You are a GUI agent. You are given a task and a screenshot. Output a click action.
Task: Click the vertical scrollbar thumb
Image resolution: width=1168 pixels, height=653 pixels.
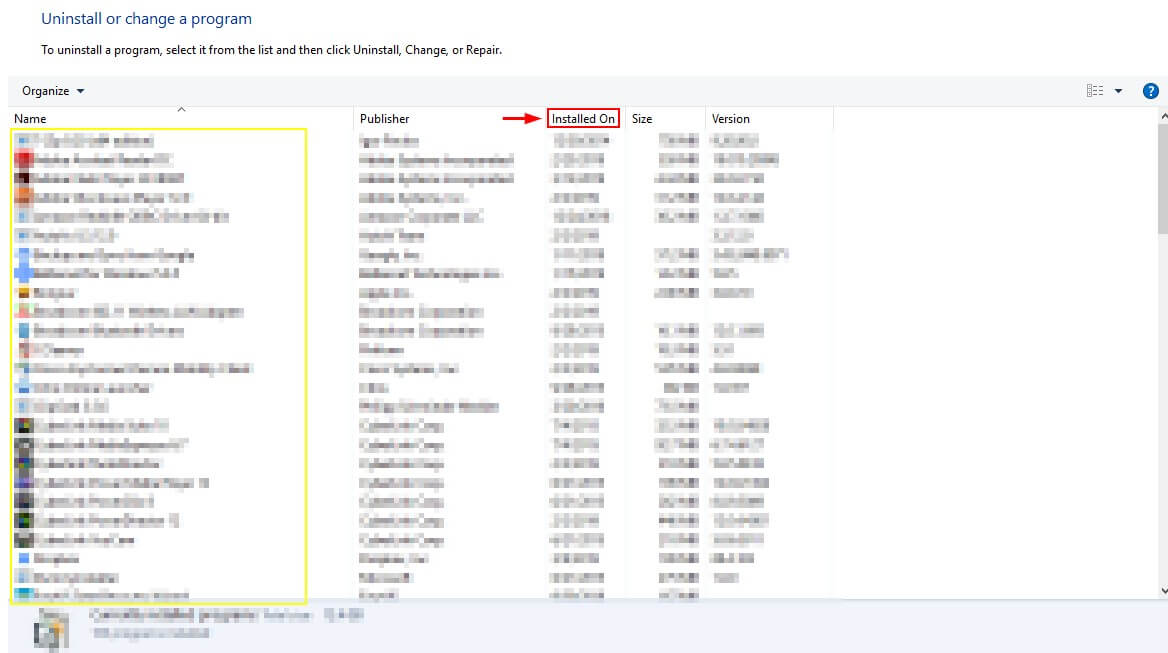tap(1161, 180)
